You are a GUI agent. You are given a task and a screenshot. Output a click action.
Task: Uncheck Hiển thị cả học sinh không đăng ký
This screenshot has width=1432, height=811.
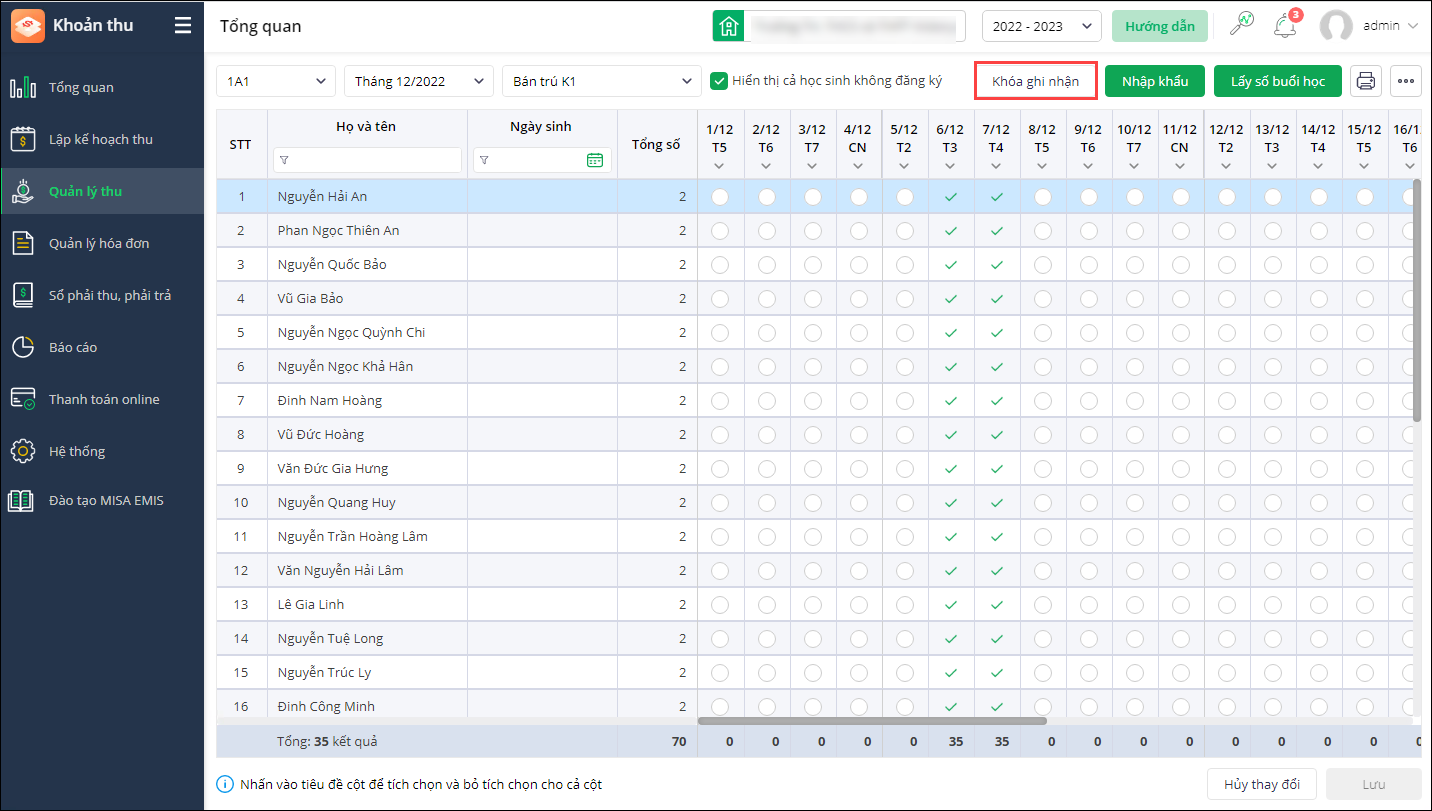(x=718, y=81)
